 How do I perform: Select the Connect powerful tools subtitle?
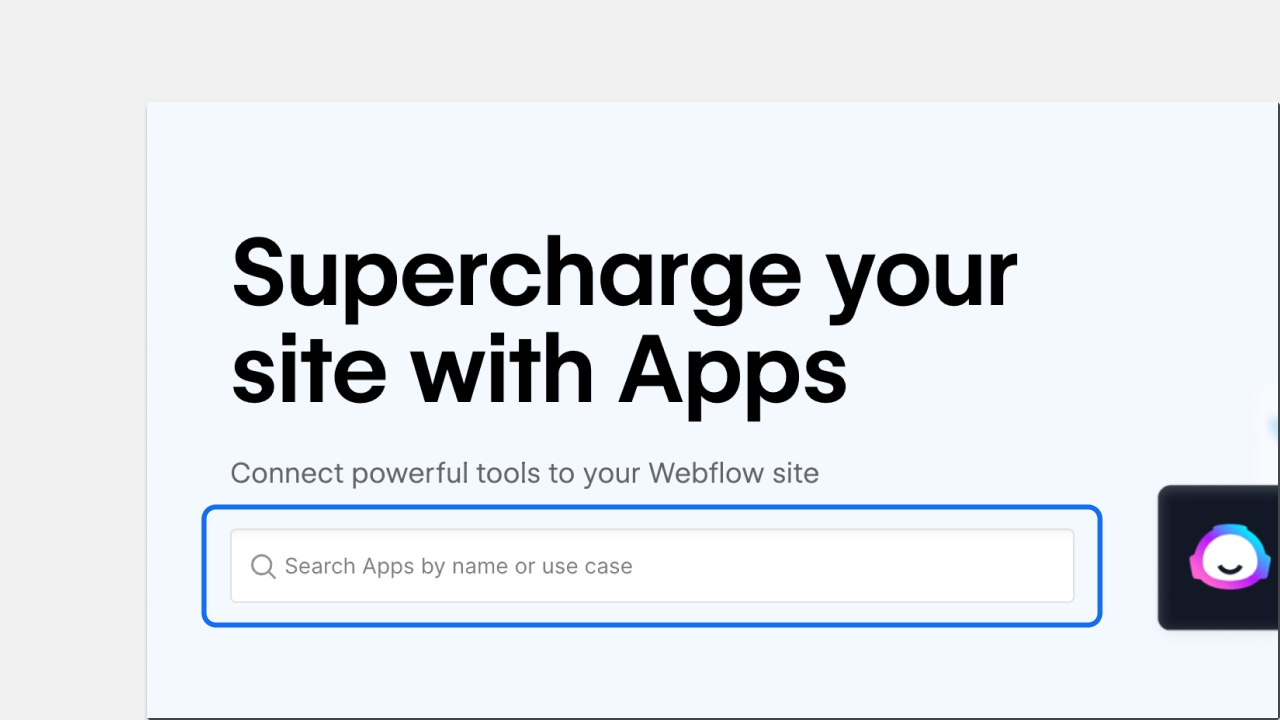click(524, 473)
